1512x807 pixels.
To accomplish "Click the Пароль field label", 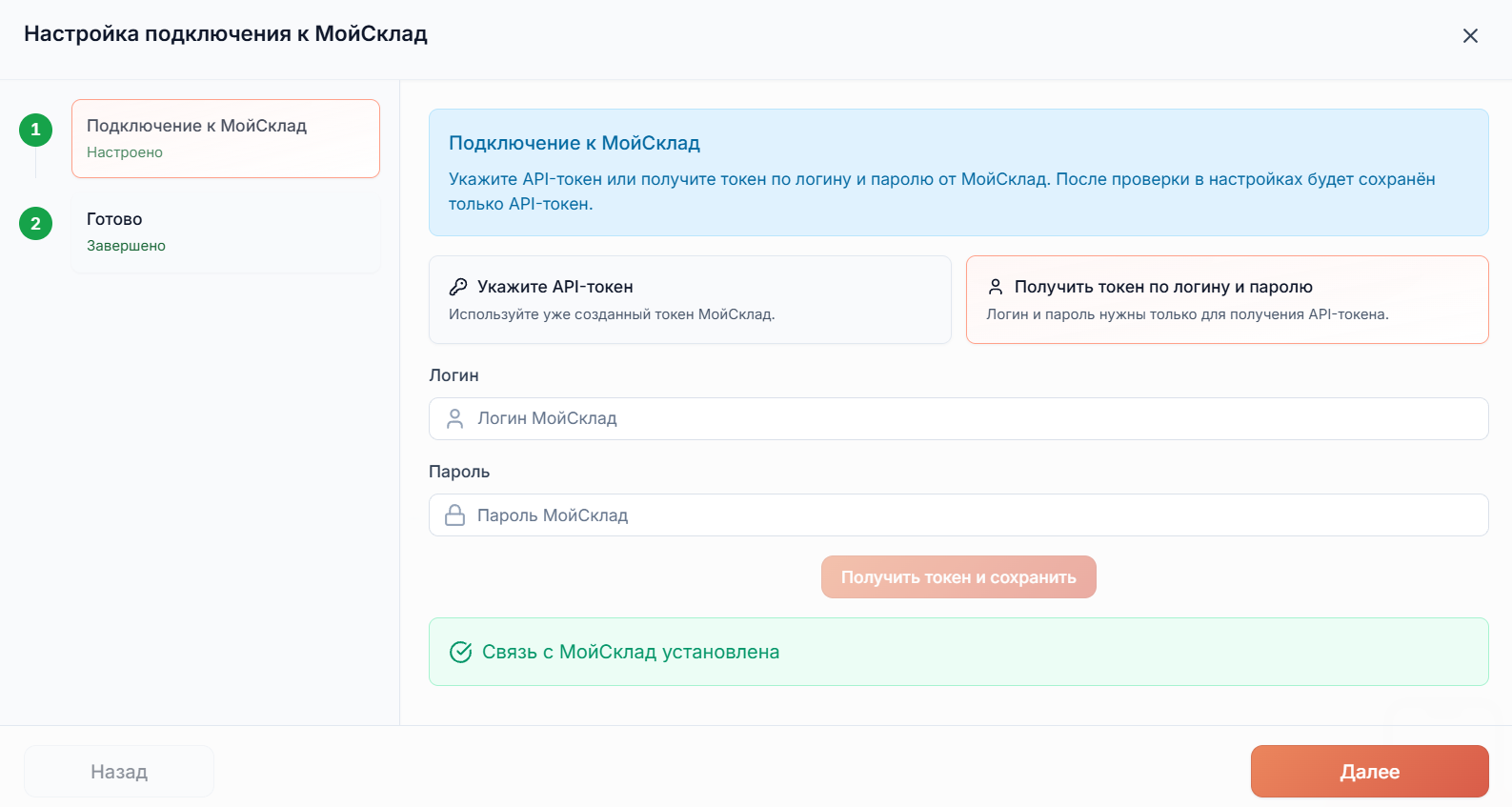I will (459, 472).
